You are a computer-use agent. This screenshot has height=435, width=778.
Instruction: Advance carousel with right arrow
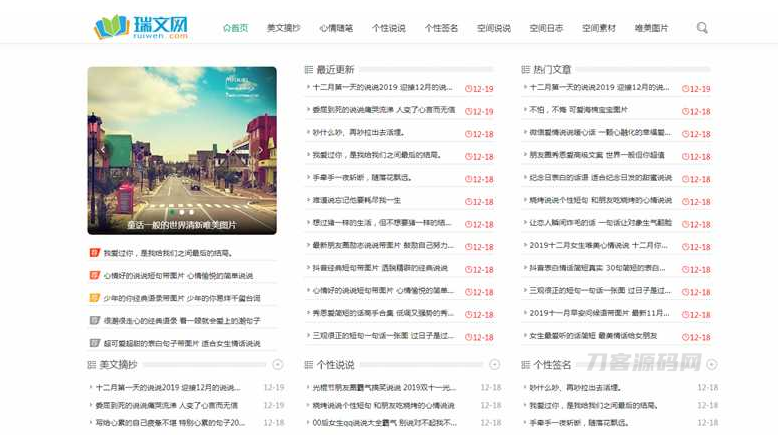(261, 150)
